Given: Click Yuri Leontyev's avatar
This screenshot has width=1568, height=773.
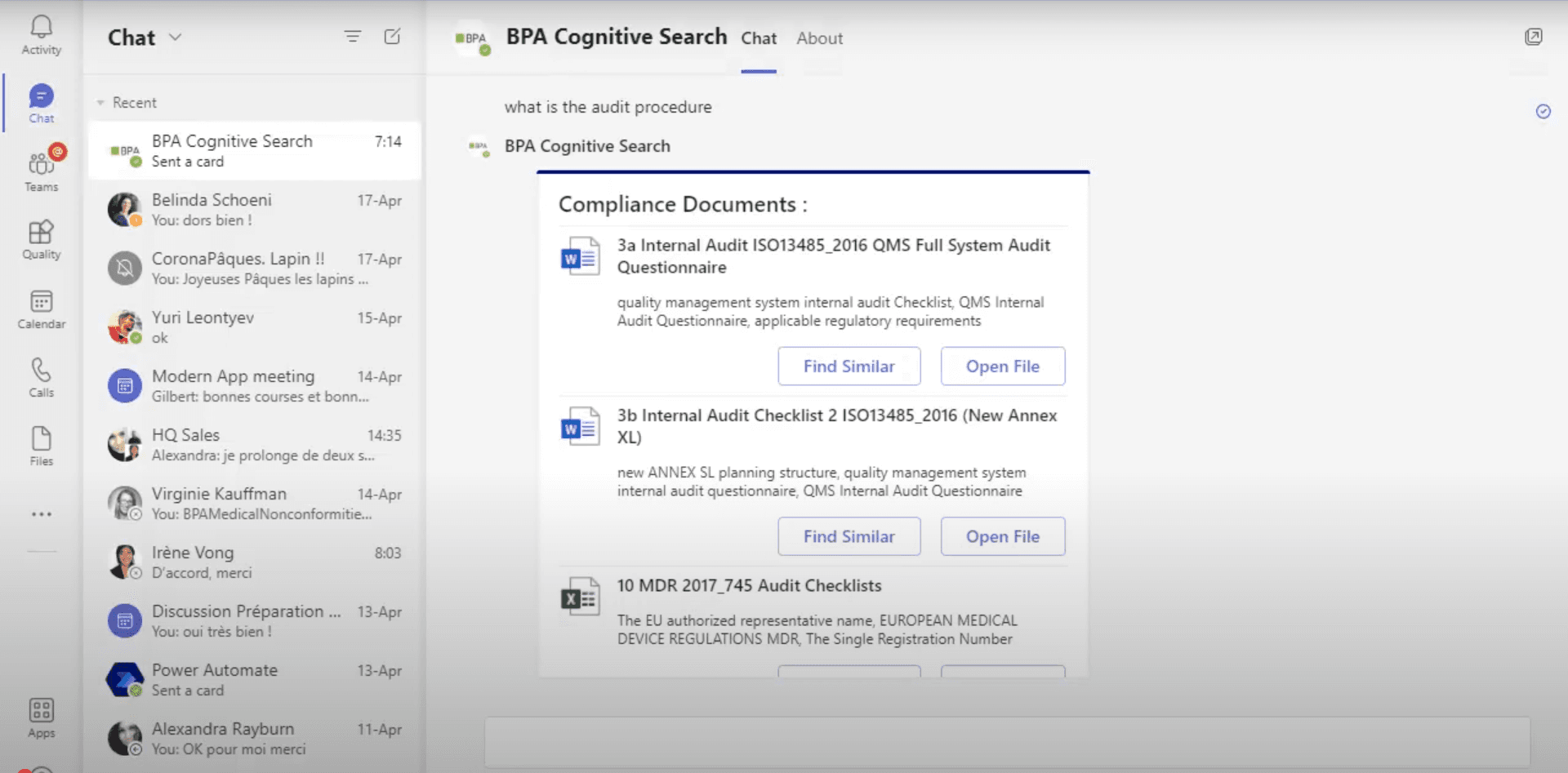Looking at the screenshot, I should click(124, 327).
